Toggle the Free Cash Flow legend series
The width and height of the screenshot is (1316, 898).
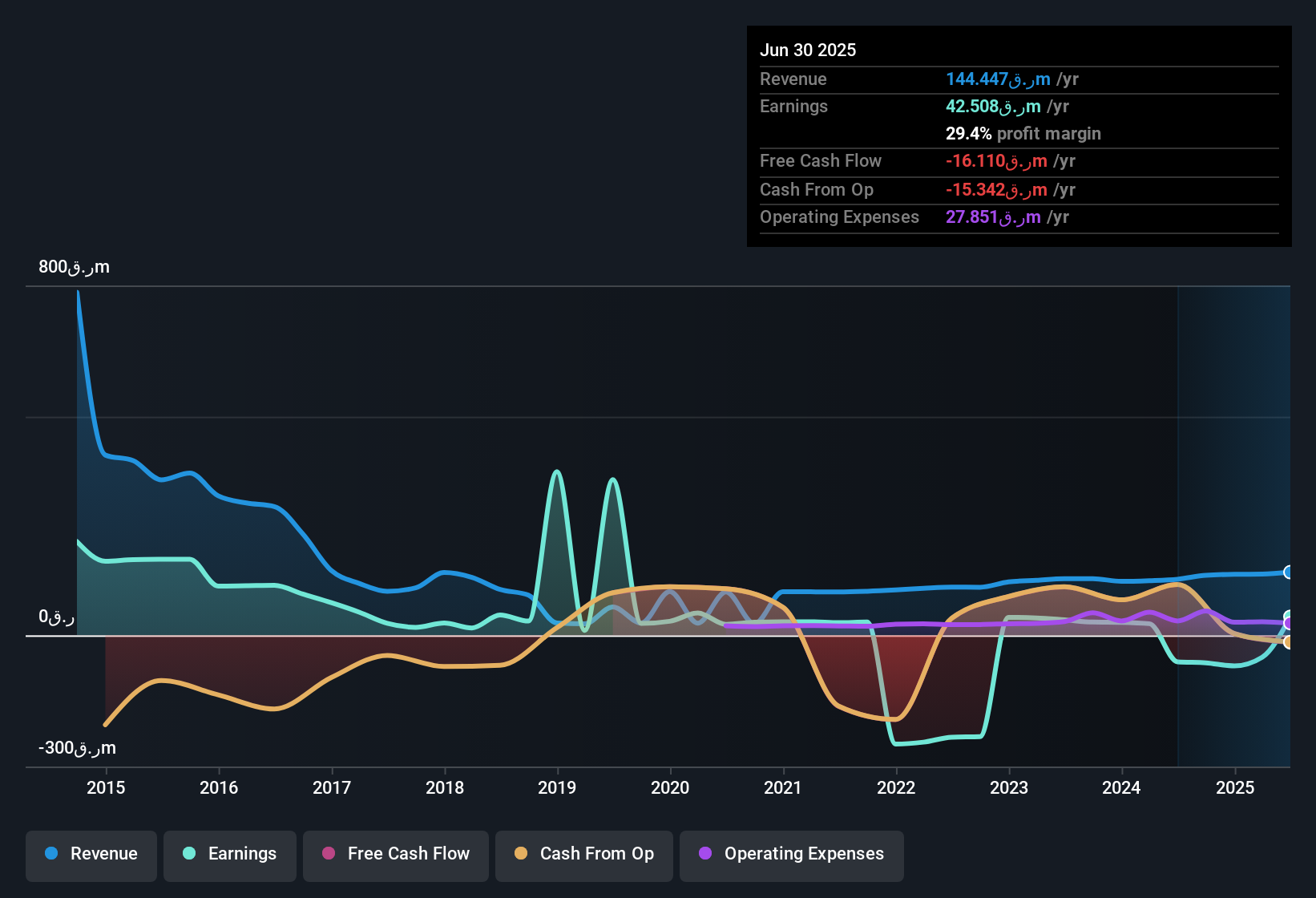[396, 854]
